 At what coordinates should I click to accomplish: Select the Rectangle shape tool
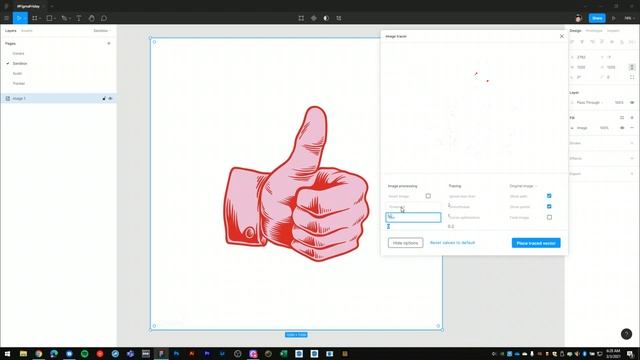point(49,18)
